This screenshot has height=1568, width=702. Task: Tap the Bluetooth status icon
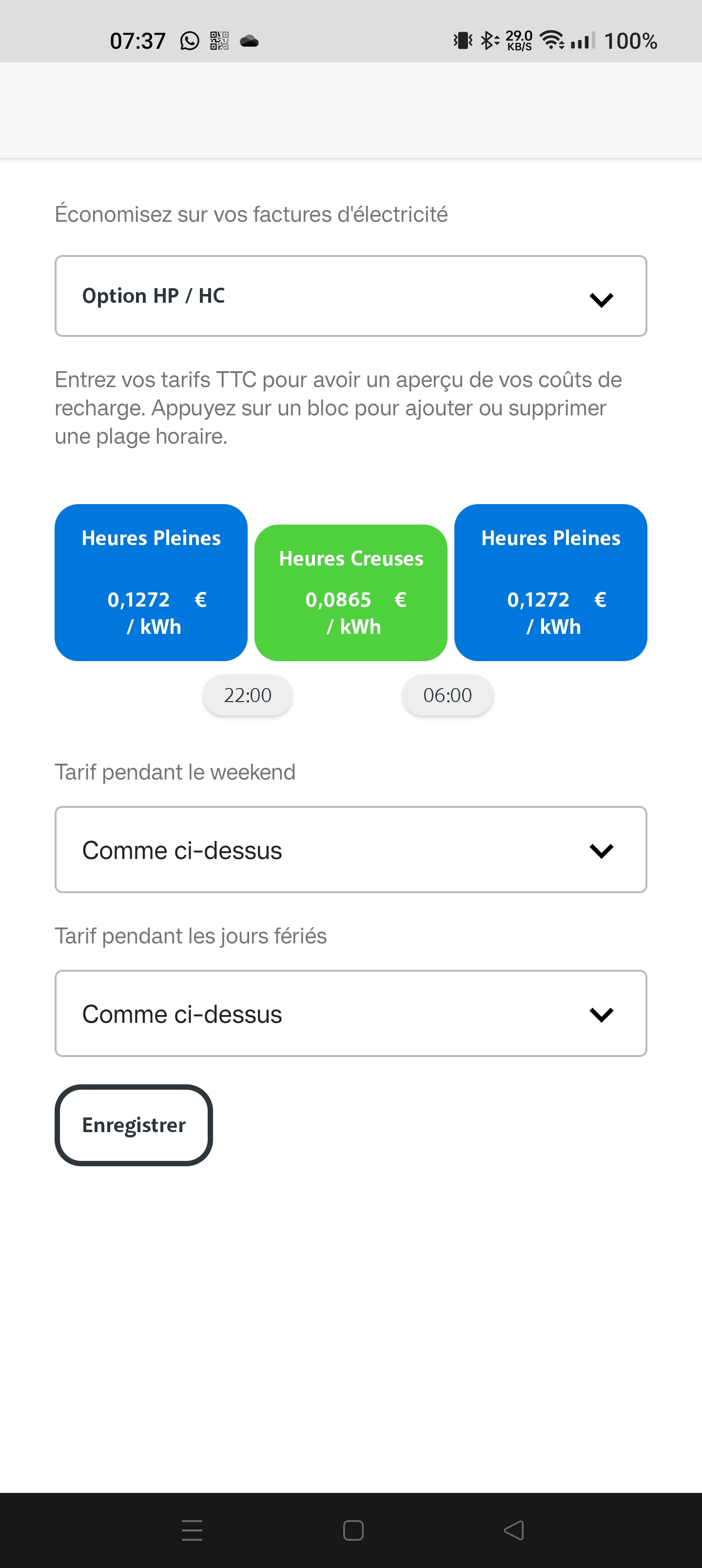pos(489,41)
